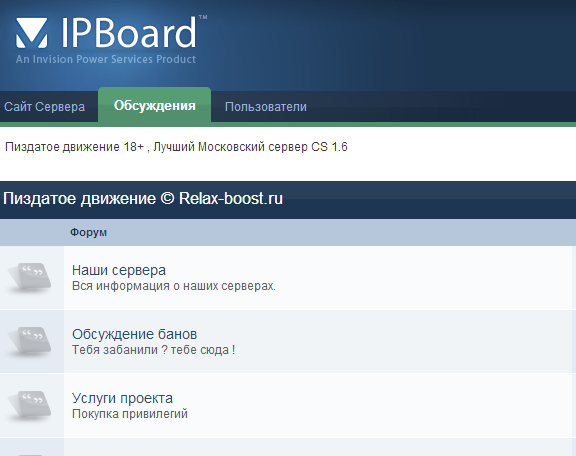Click text Вся информация о наших серверах.
576x456 pixels.
pyautogui.click(x=174, y=286)
